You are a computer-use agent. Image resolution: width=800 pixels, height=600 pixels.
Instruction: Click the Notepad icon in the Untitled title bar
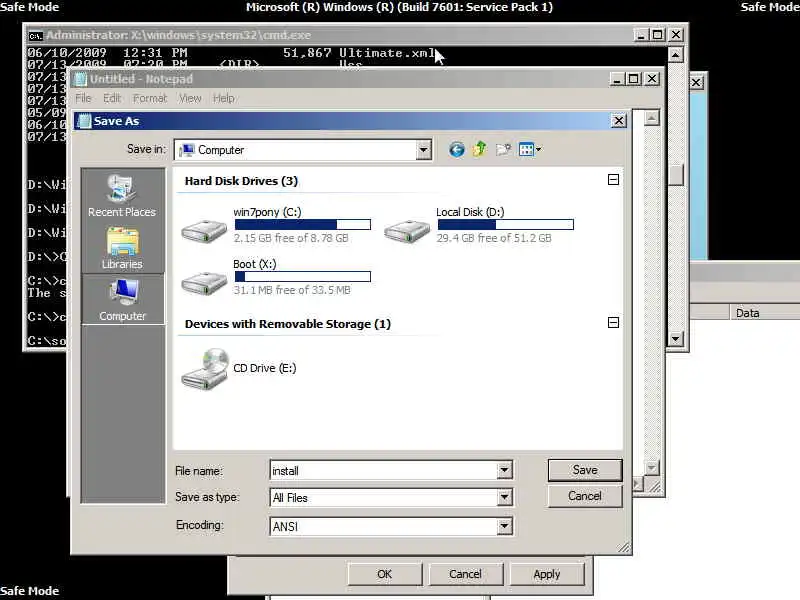tap(80, 79)
